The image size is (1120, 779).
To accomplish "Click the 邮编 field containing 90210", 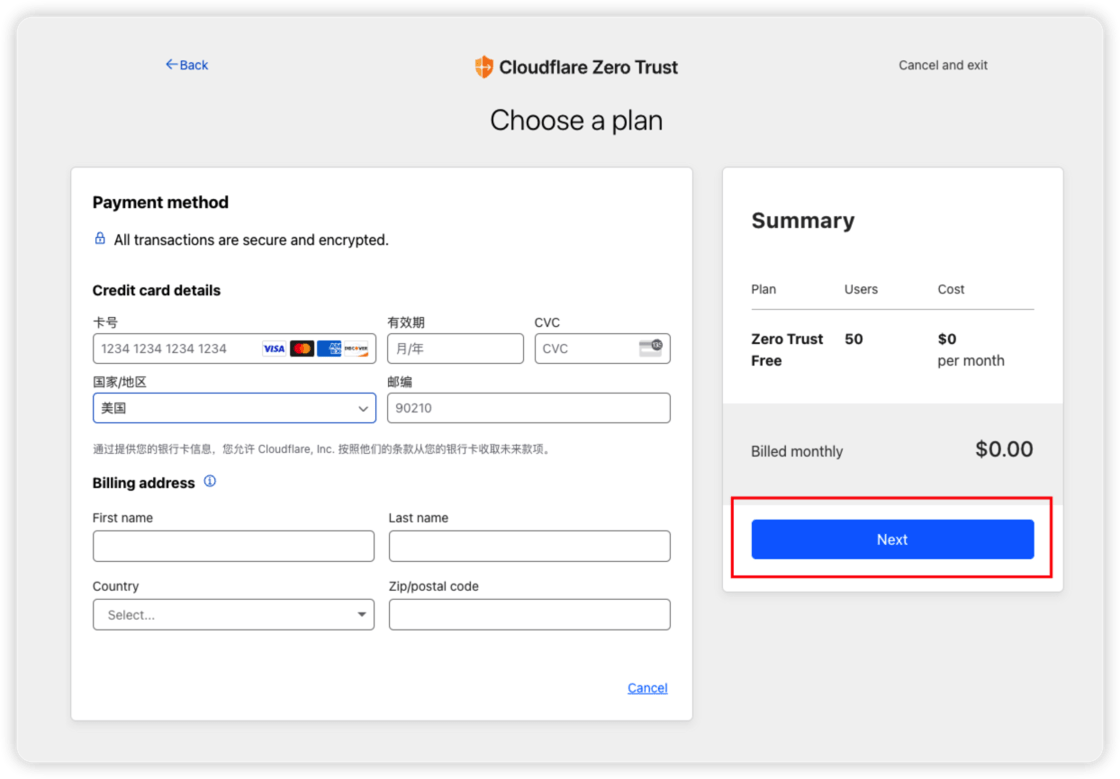I will [528, 408].
